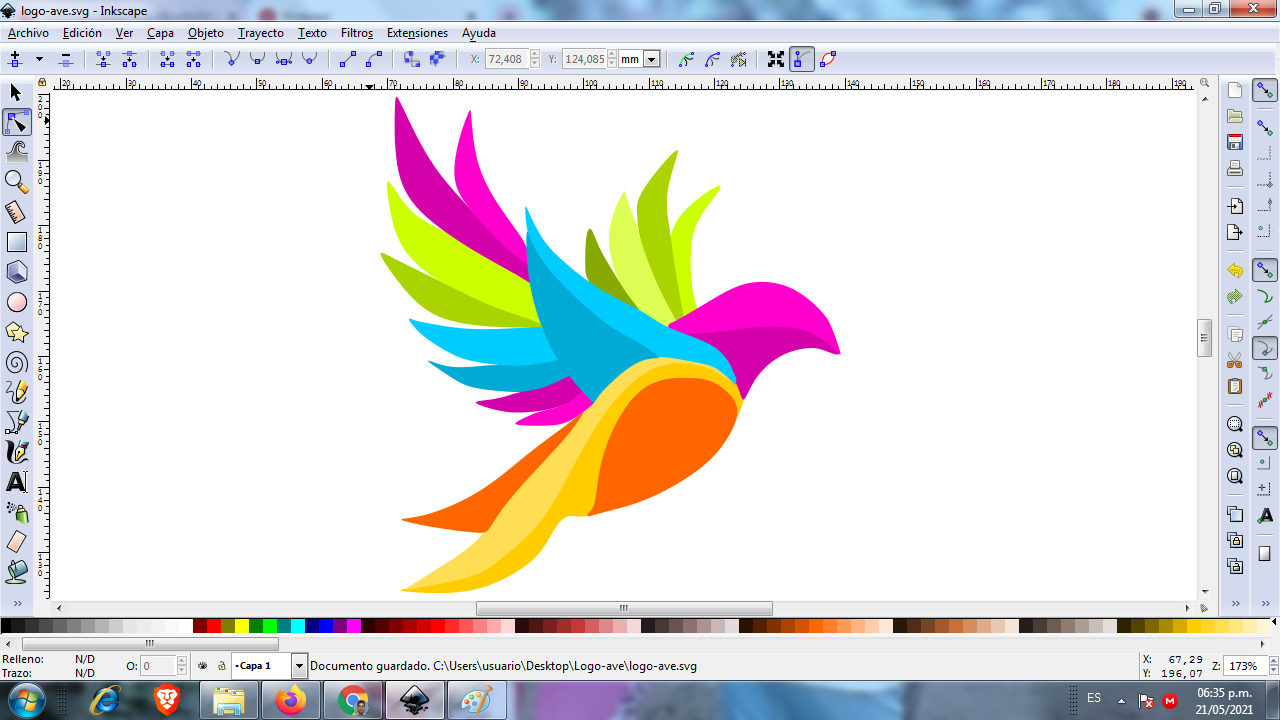Pick the black swatch in palette

7,626
